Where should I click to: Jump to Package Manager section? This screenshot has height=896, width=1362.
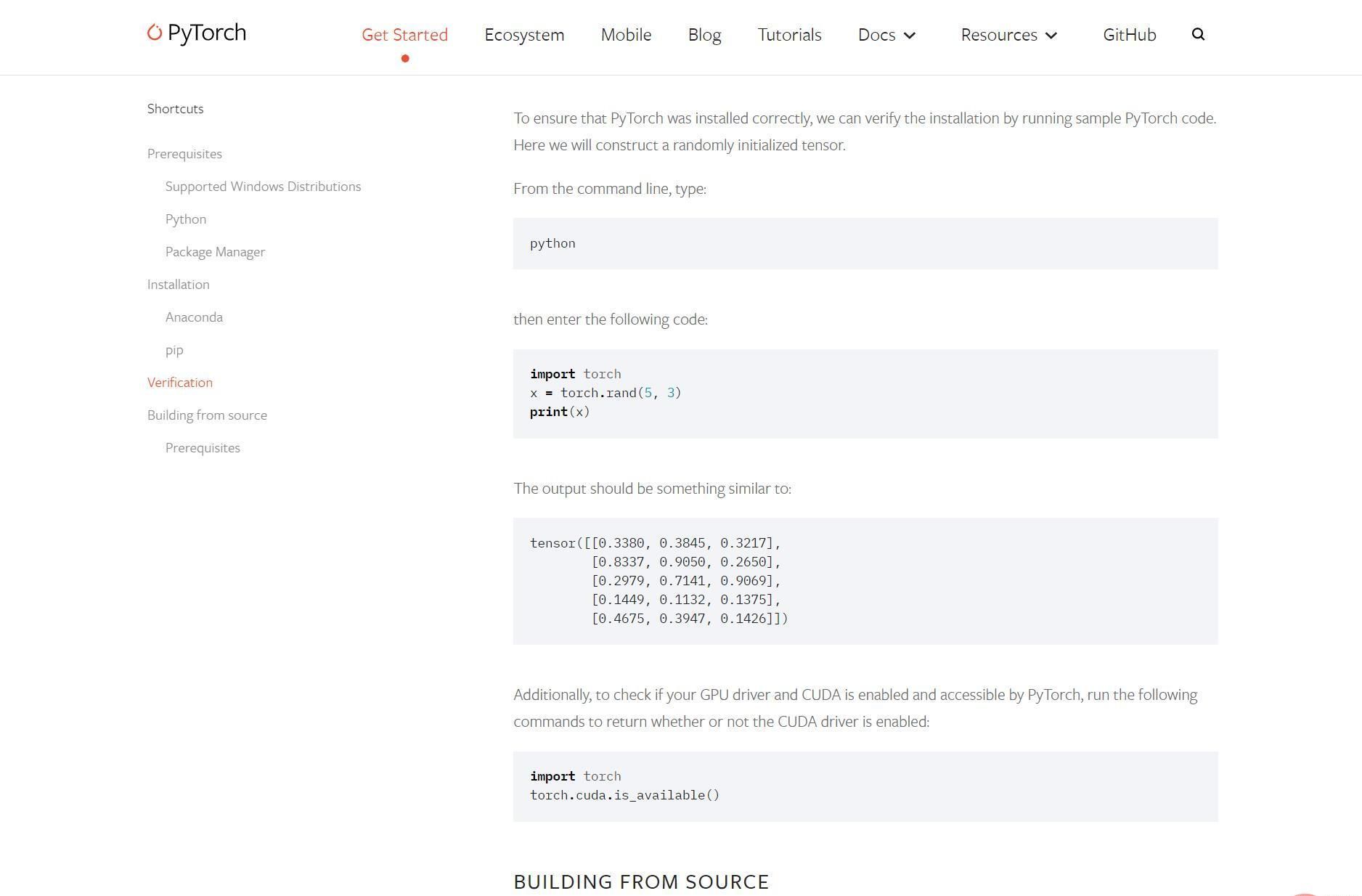[215, 252]
